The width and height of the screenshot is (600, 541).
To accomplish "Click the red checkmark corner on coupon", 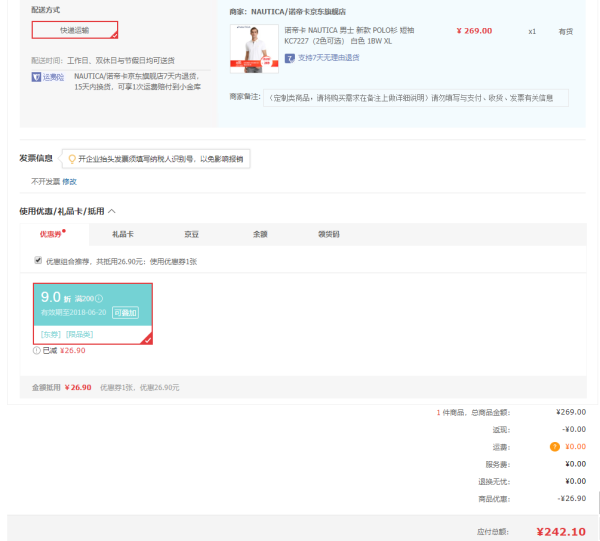I will pos(147,339).
